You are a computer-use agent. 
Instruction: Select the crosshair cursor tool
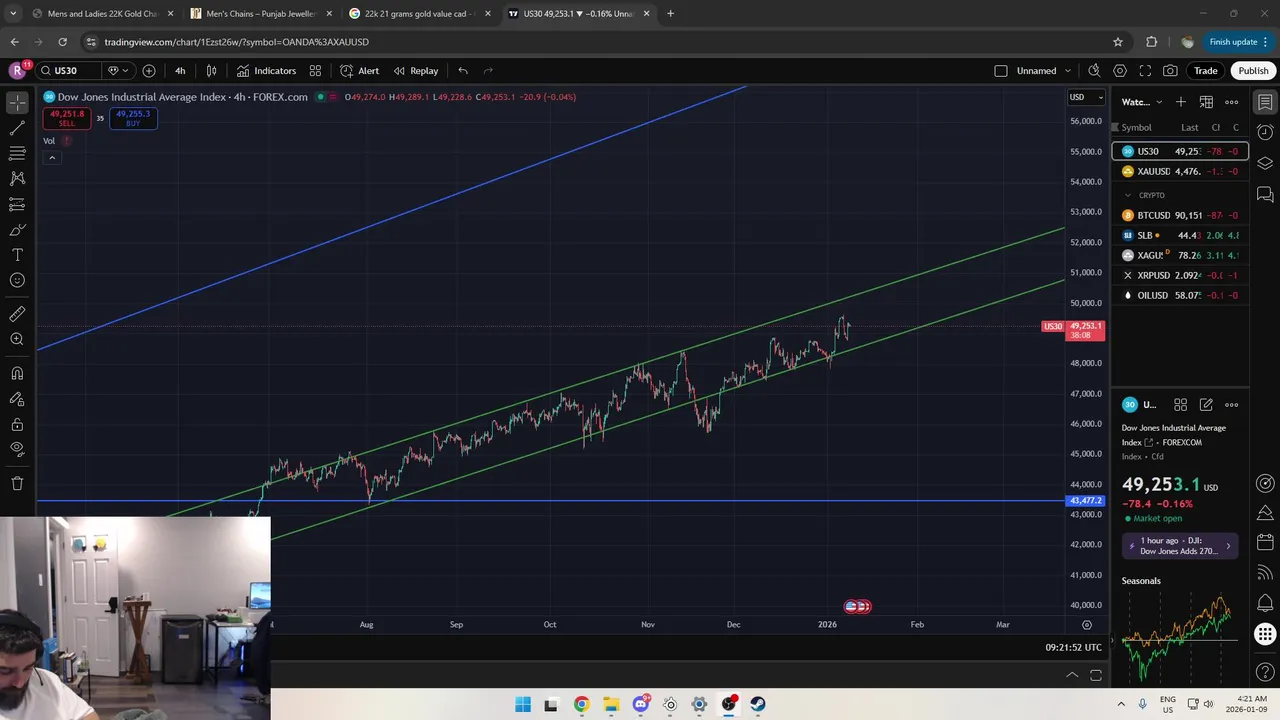point(17,103)
